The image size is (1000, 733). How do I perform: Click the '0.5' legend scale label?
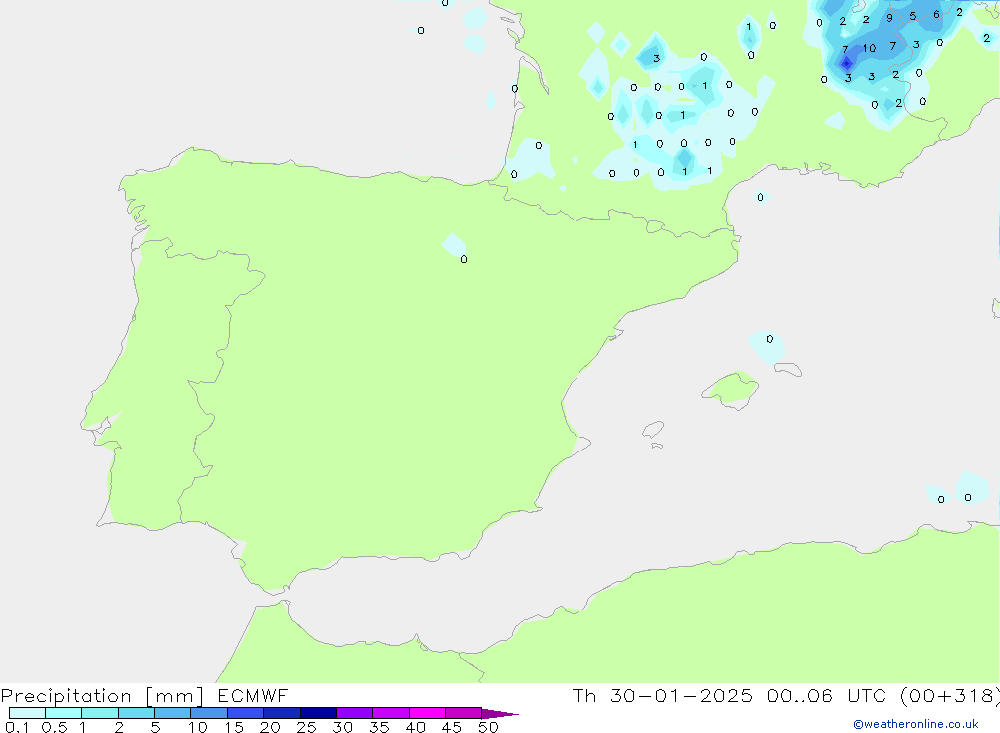(54, 727)
